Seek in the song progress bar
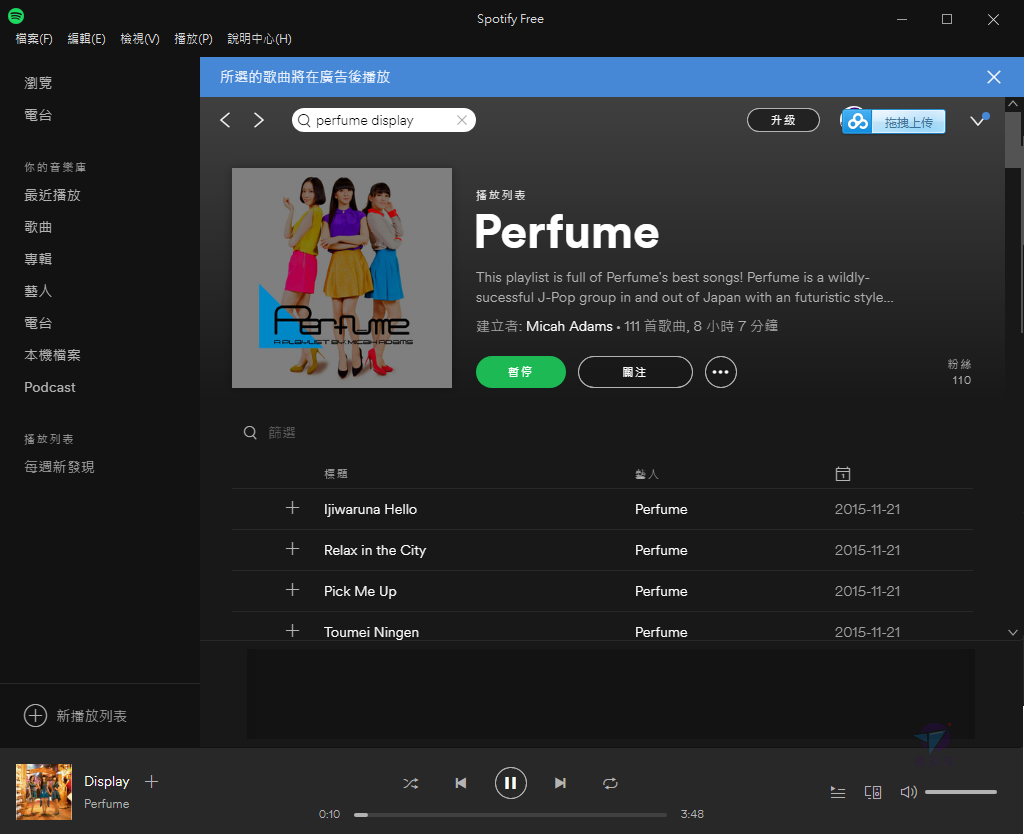The image size is (1024, 834). click(510, 814)
